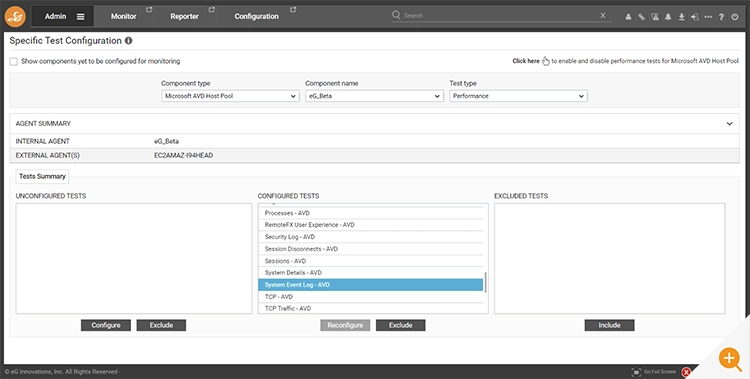Screen dimensions: 750x379
Task: Click Exclude under Configured Tests
Action: [x=400, y=325]
